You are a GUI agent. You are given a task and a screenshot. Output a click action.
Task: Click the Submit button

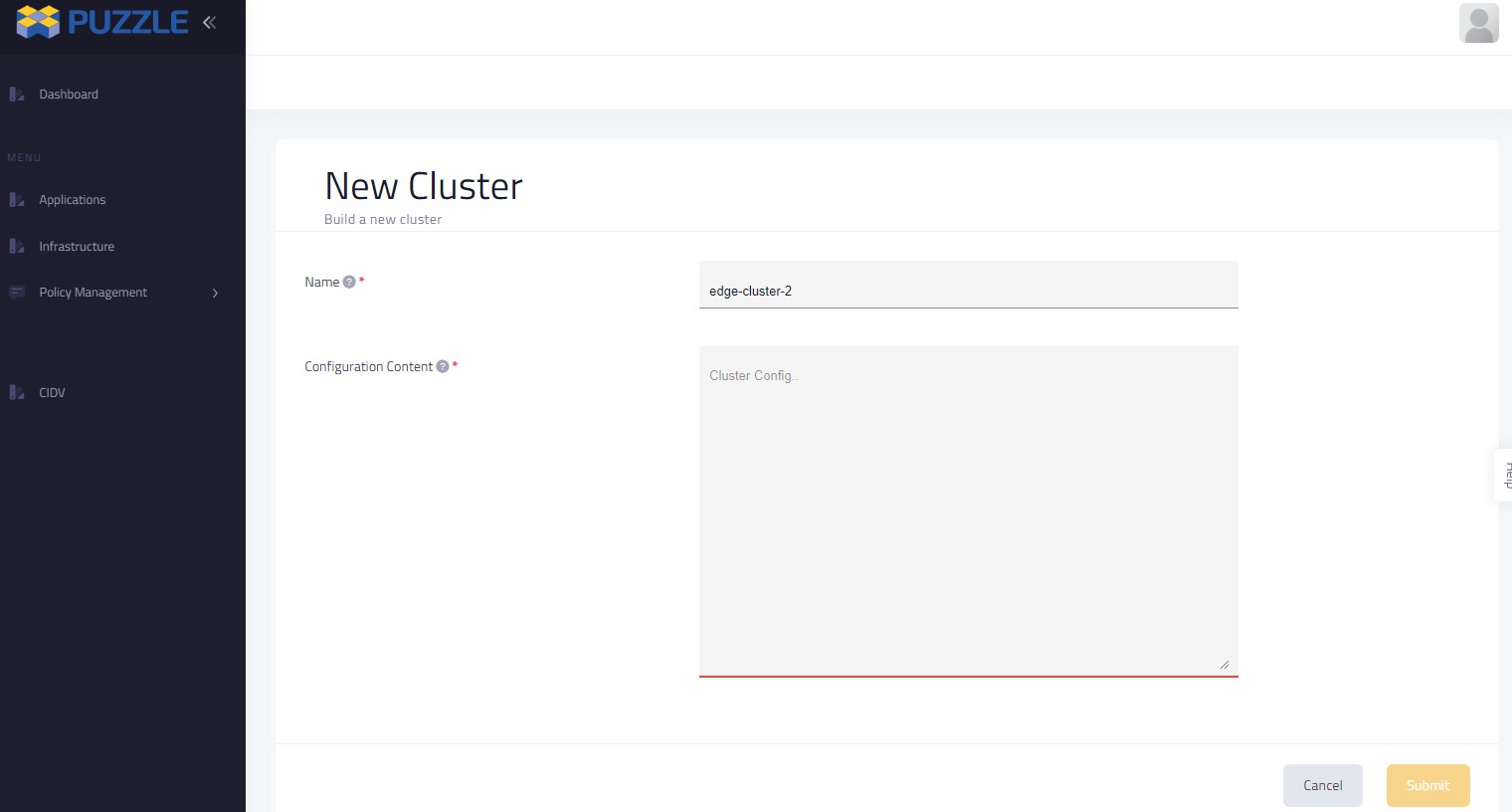tap(1428, 785)
